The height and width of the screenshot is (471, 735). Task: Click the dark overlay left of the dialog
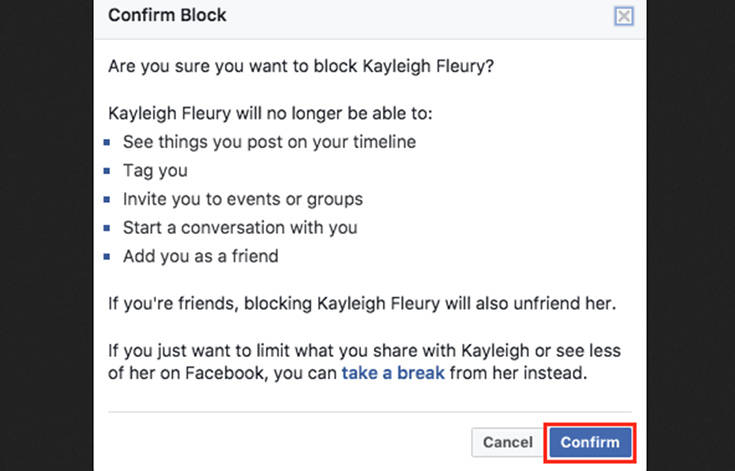tap(47, 234)
